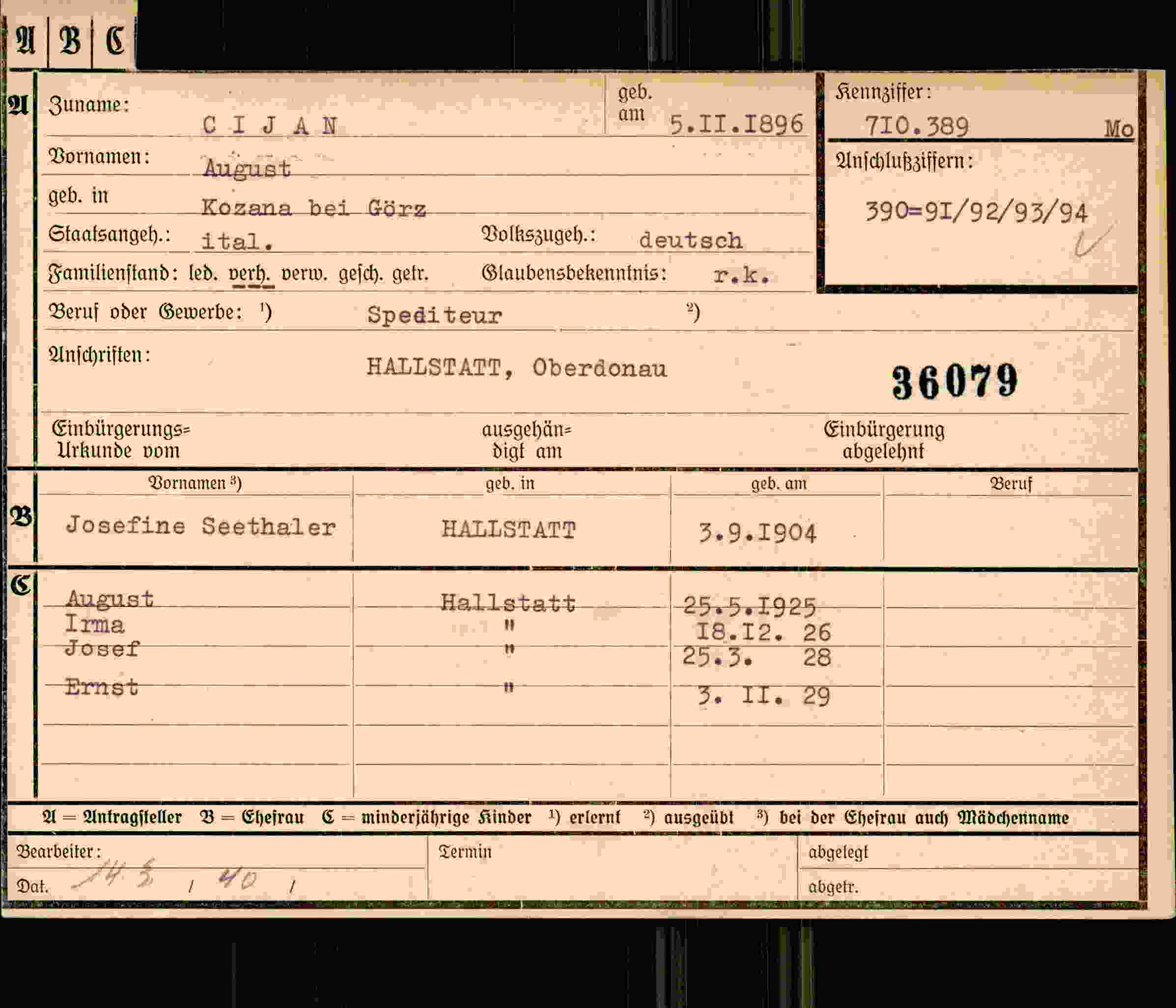
Task: Select Josef's birth date "25.3. 28"
Action: (756, 657)
